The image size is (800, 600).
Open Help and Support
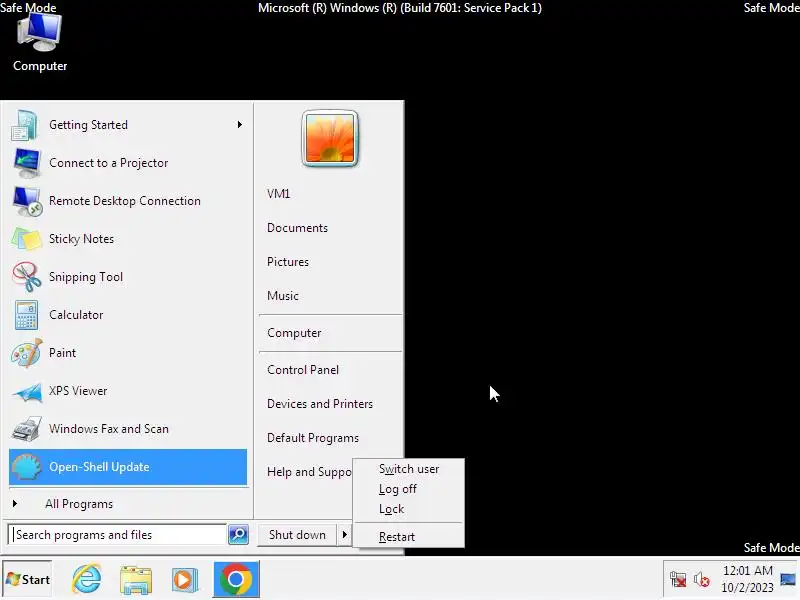pyautogui.click(x=309, y=472)
